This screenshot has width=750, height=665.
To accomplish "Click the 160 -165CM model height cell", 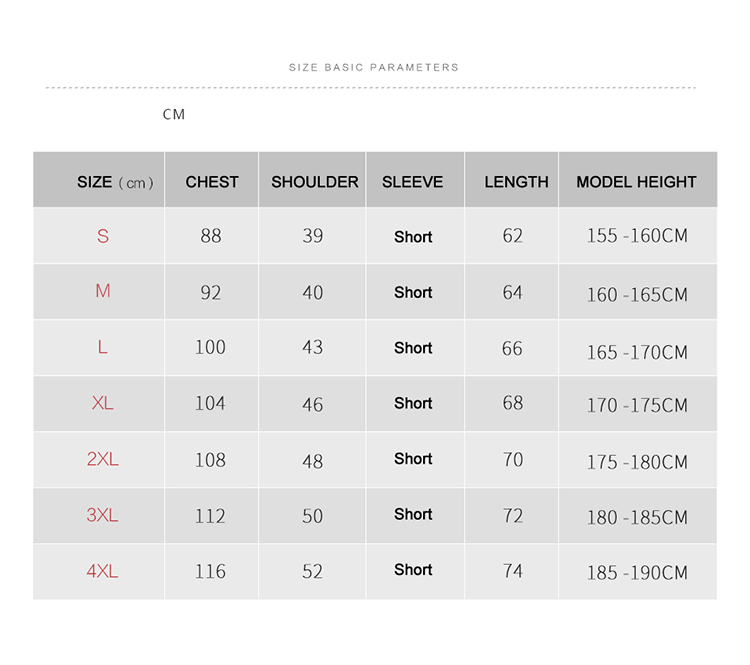I will pos(637,295).
